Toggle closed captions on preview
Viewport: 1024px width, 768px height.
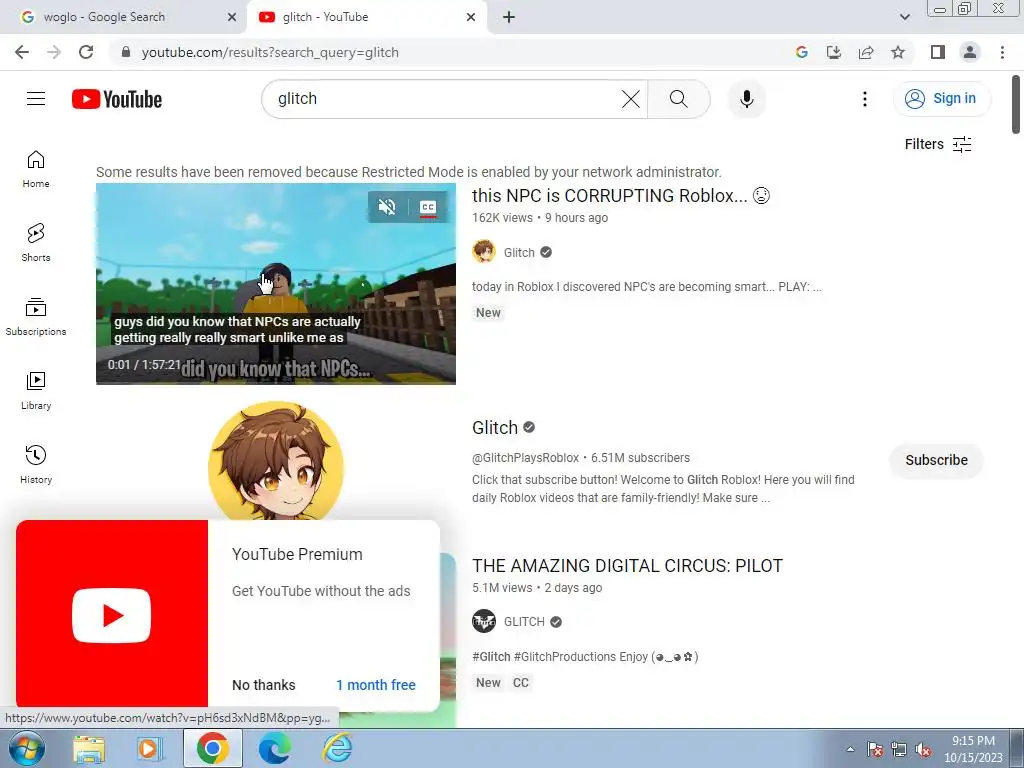pos(428,207)
